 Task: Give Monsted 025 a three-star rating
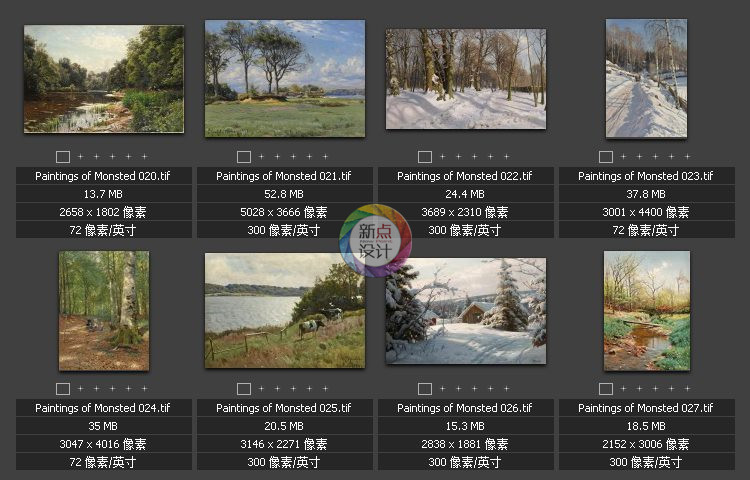(x=293, y=388)
